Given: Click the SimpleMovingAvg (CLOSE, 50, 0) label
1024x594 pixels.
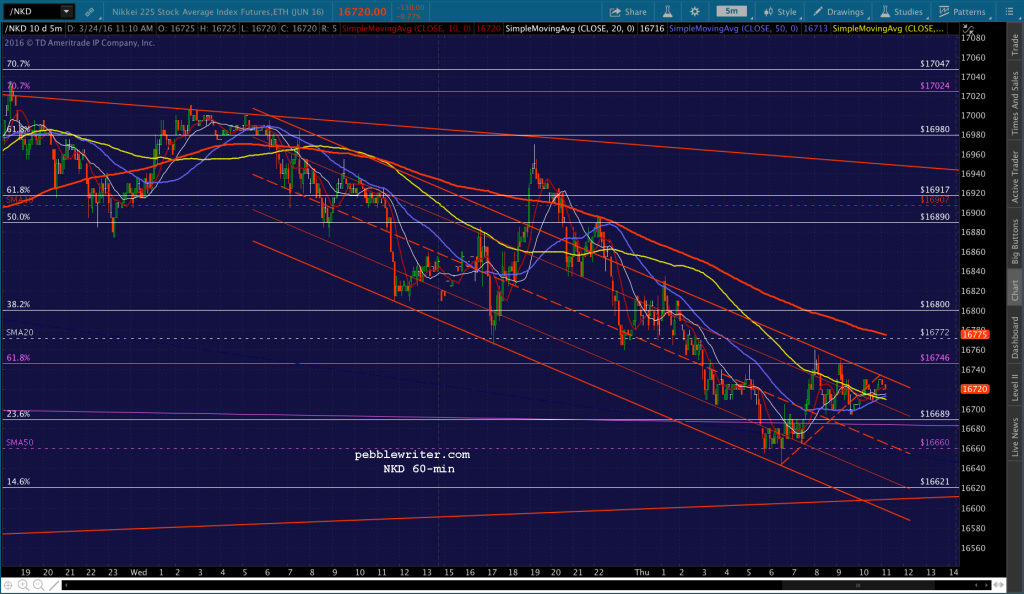Looking at the screenshot, I should coord(733,29).
